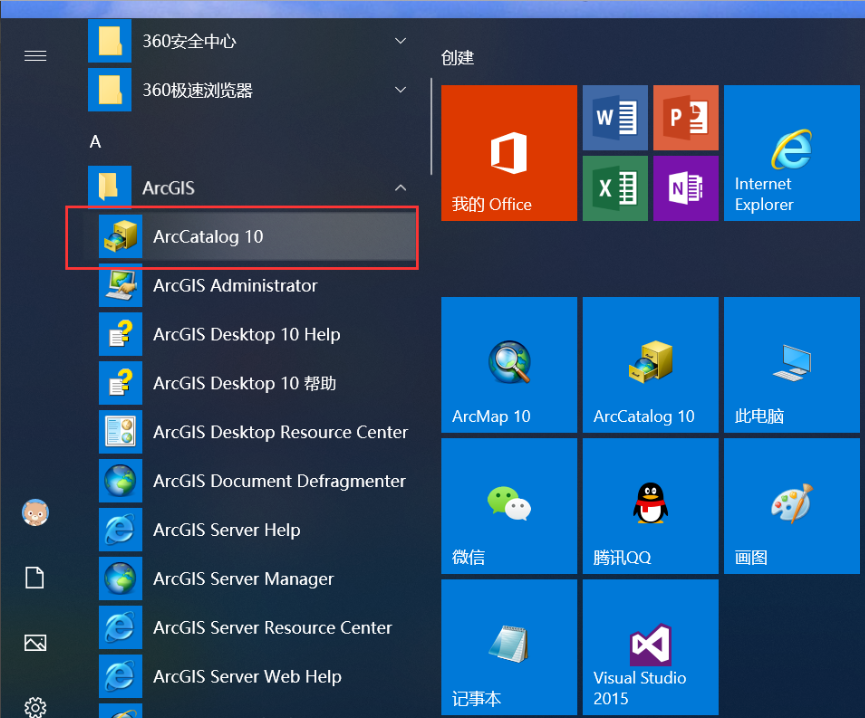Click the letter A group header
865x718 pixels.
tap(95, 142)
